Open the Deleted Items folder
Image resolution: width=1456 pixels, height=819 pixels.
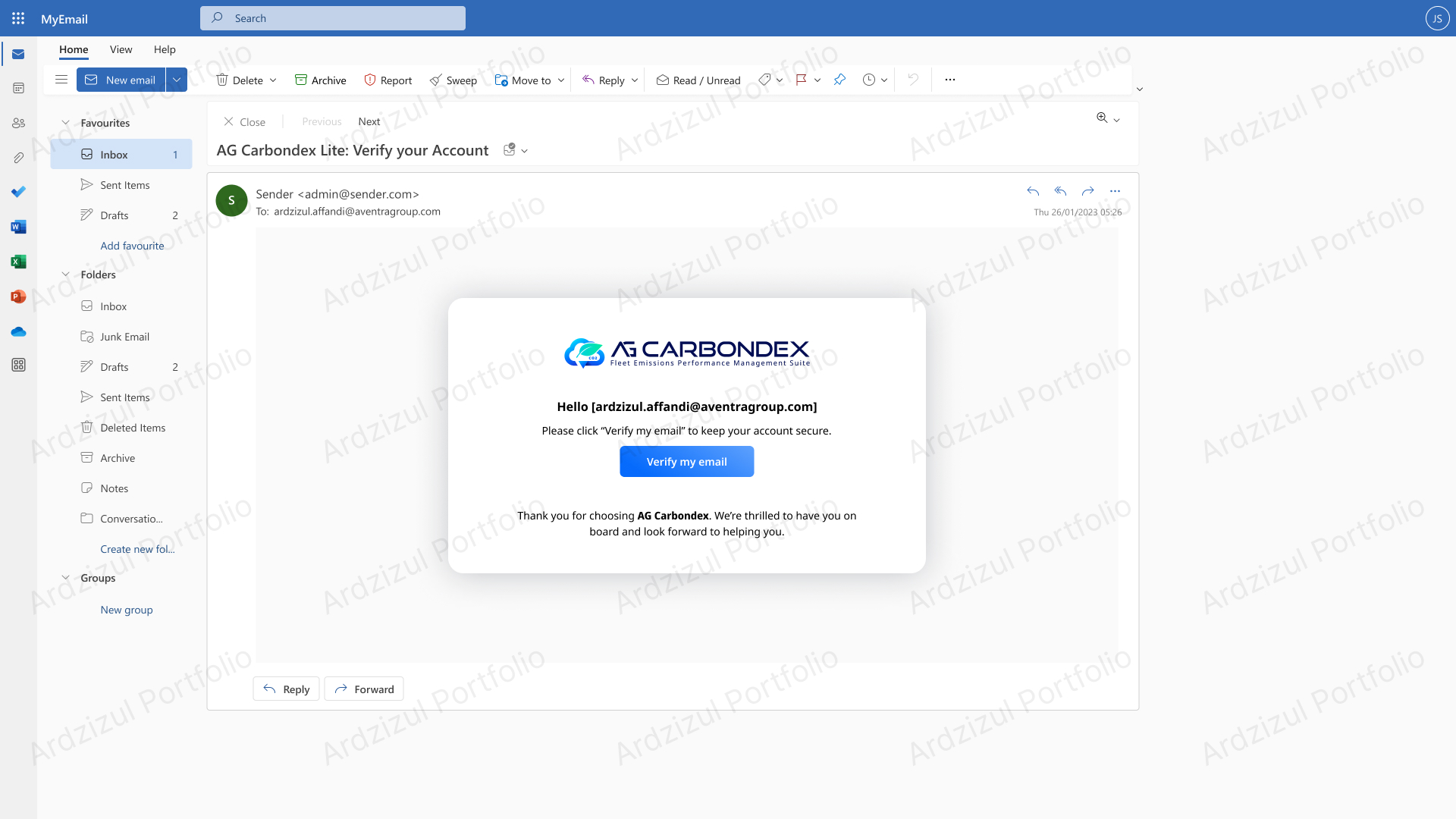tap(121, 428)
